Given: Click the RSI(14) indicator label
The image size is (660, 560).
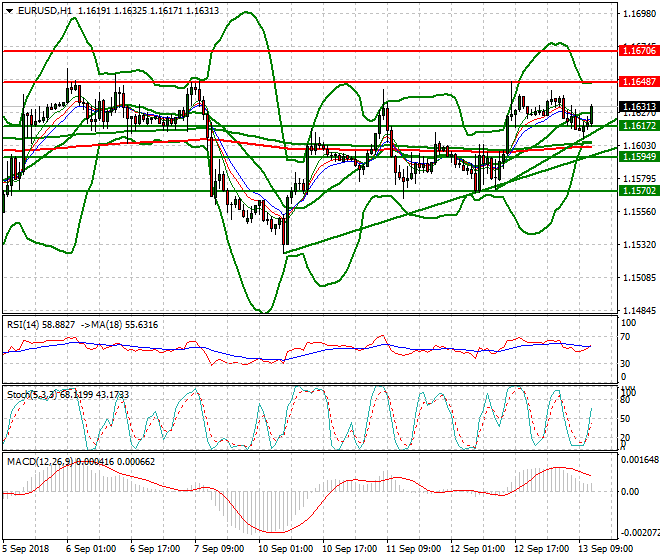Looking at the screenshot, I should (x=23, y=324).
